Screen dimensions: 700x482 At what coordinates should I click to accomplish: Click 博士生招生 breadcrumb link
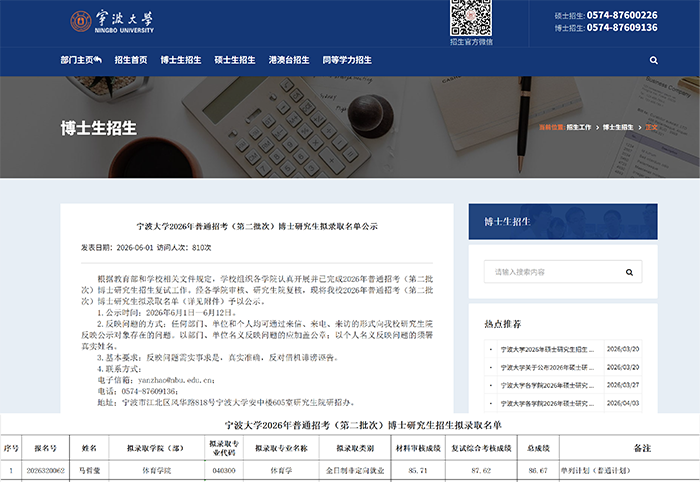click(x=618, y=127)
